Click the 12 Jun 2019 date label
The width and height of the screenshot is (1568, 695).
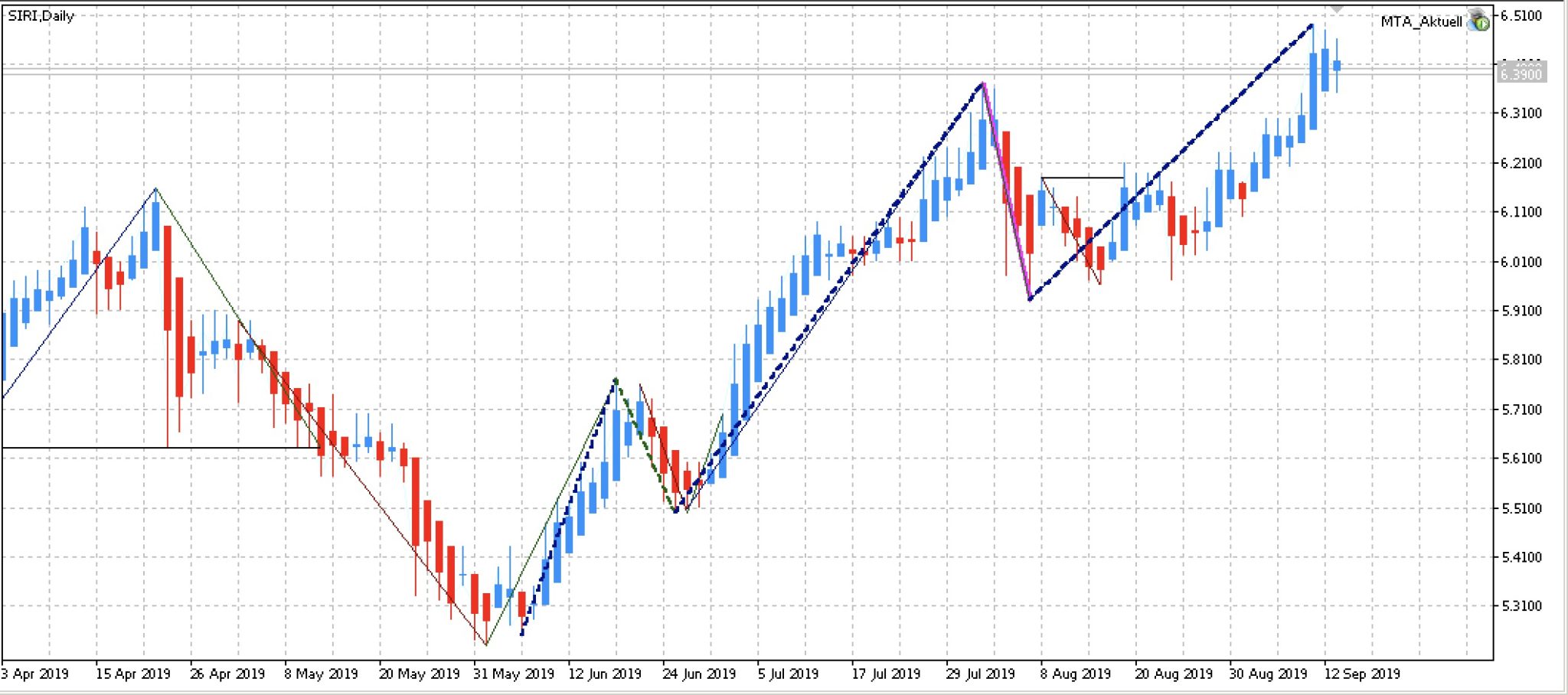(605, 674)
